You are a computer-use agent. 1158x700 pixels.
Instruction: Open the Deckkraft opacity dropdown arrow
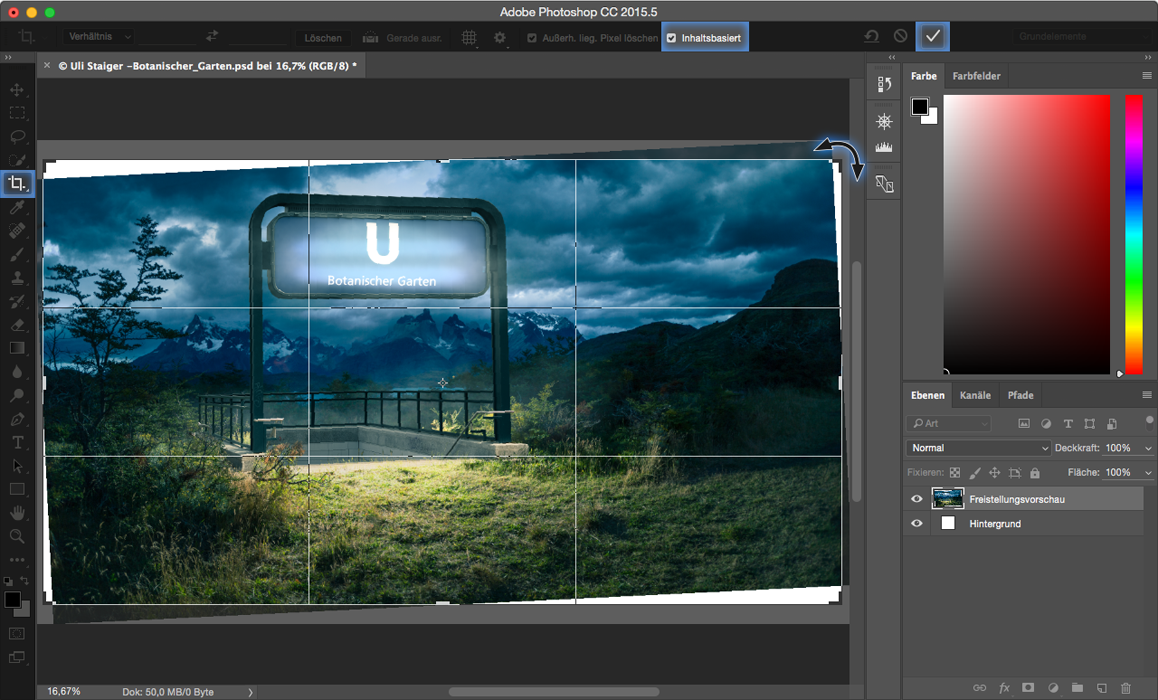click(x=1148, y=448)
